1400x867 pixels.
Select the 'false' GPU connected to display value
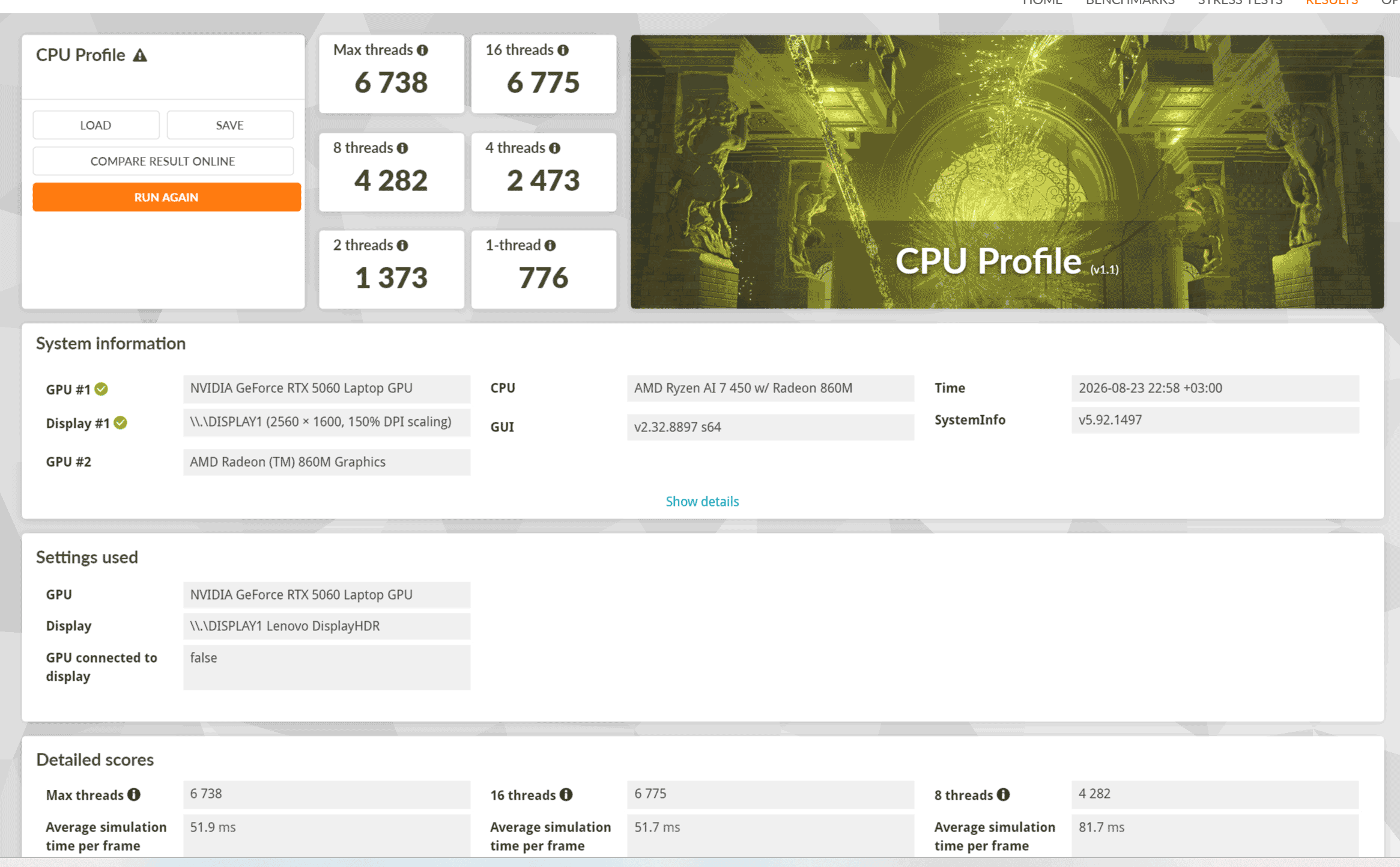(x=327, y=667)
